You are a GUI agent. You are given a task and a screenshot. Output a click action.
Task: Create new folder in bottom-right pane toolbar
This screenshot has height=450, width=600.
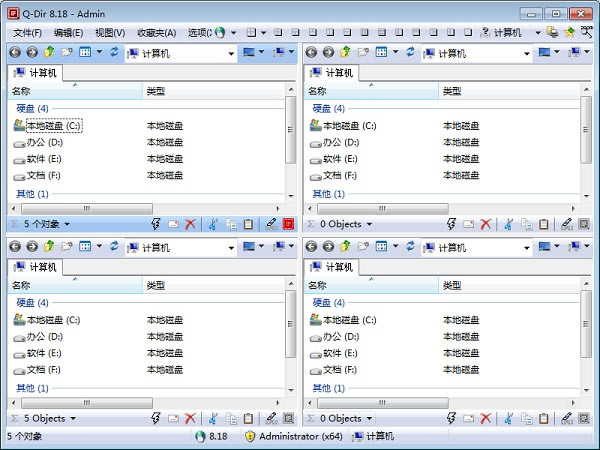pos(362,246)
